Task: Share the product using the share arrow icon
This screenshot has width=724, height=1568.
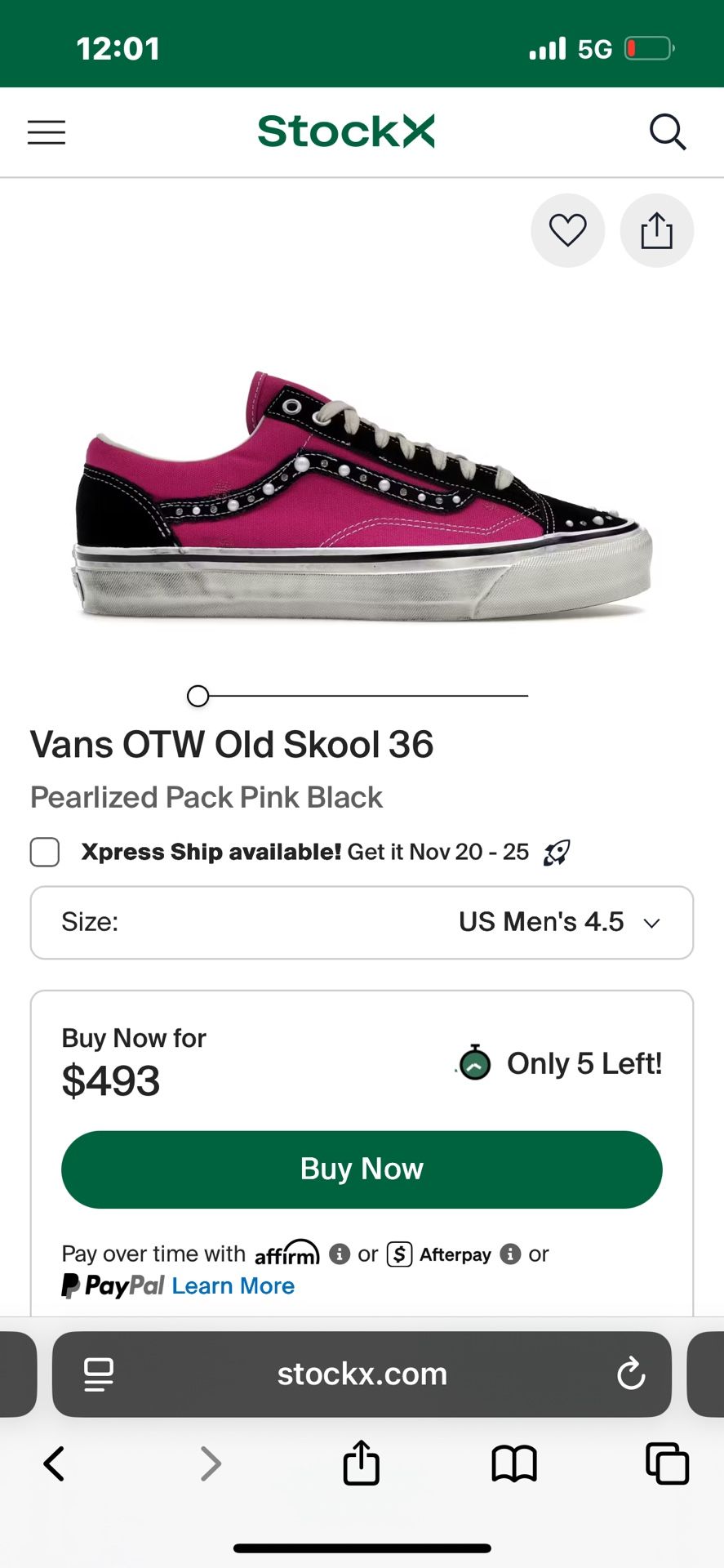Action: tap(656, 231)
